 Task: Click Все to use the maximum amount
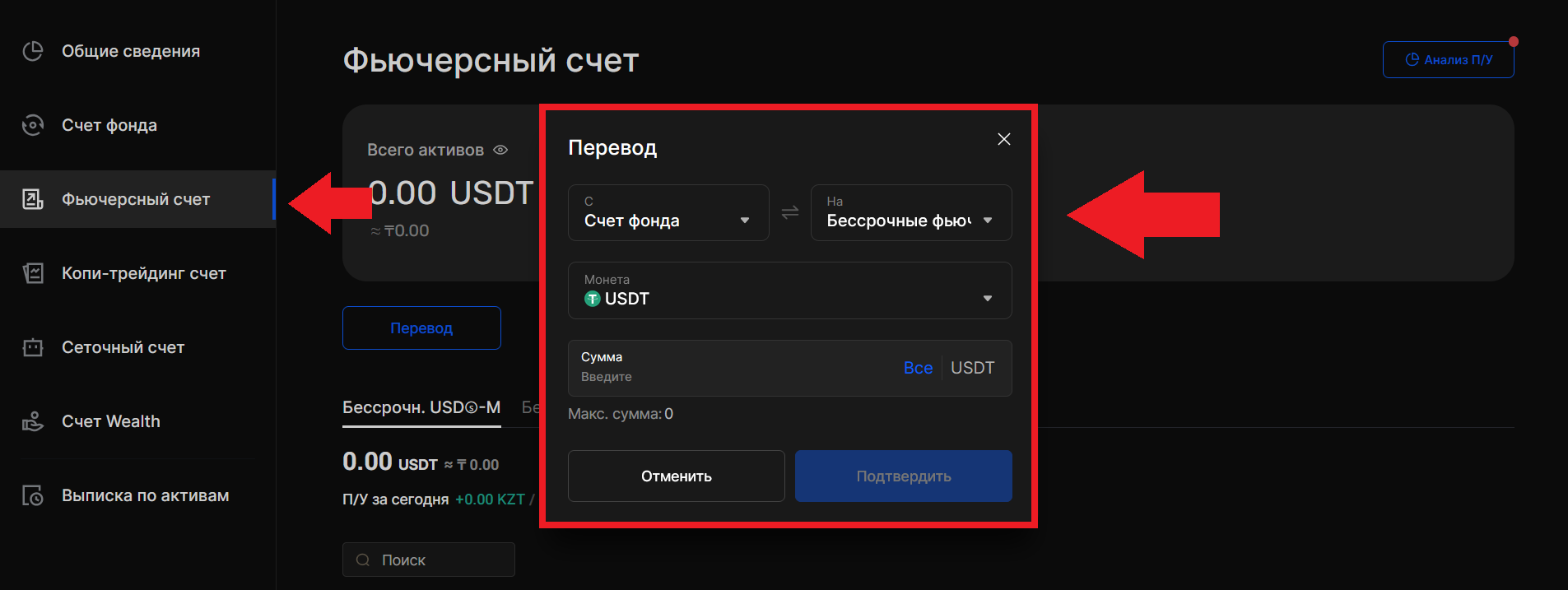[918, 368]
